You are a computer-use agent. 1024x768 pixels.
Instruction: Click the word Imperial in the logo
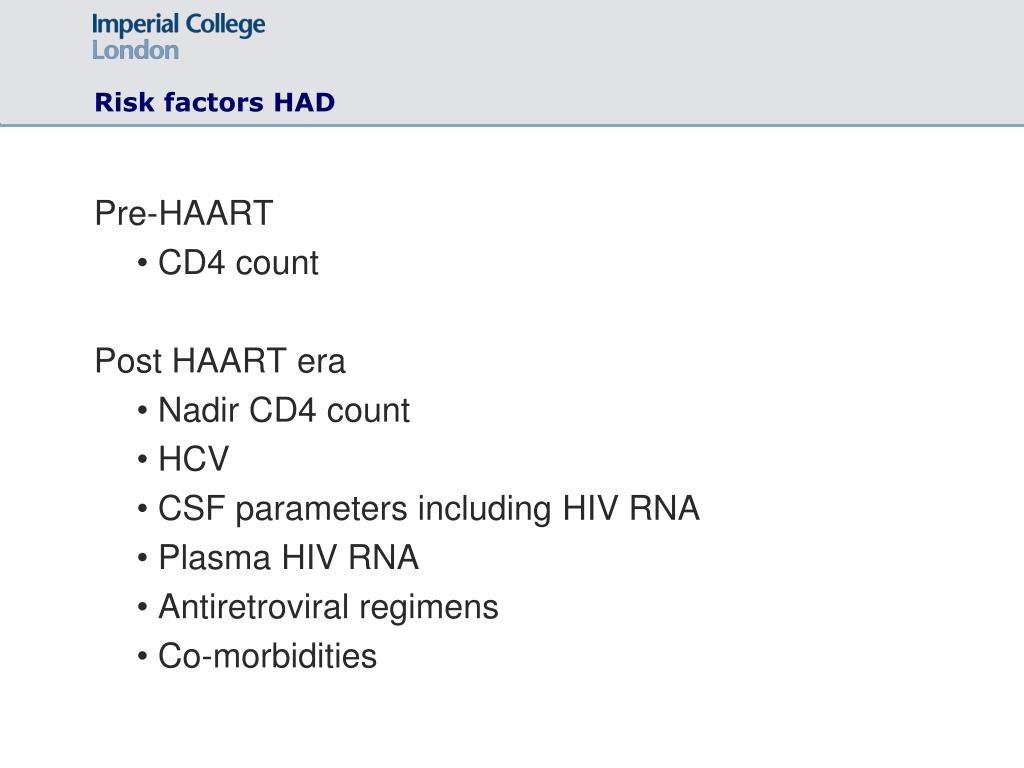[135, 25]
